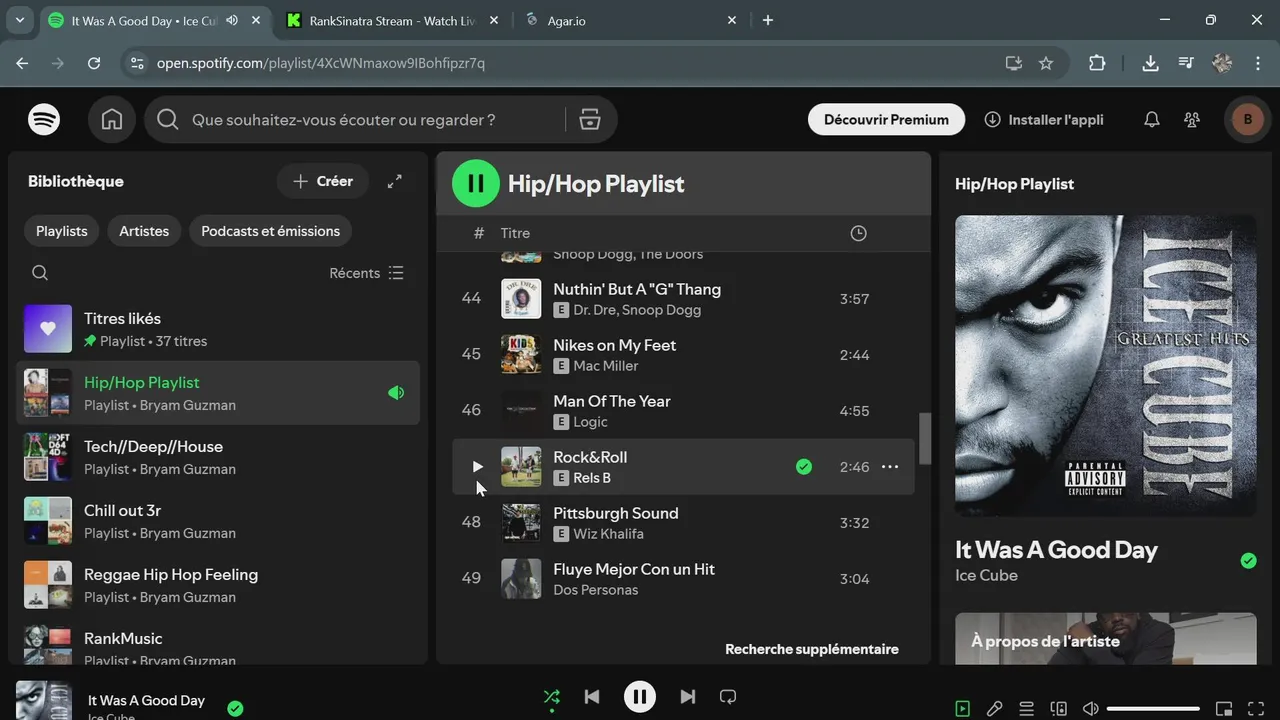Open Recherche supplémentaire link
The width and height of the screenshot is (1280, 720).
(x=812, y=649)
